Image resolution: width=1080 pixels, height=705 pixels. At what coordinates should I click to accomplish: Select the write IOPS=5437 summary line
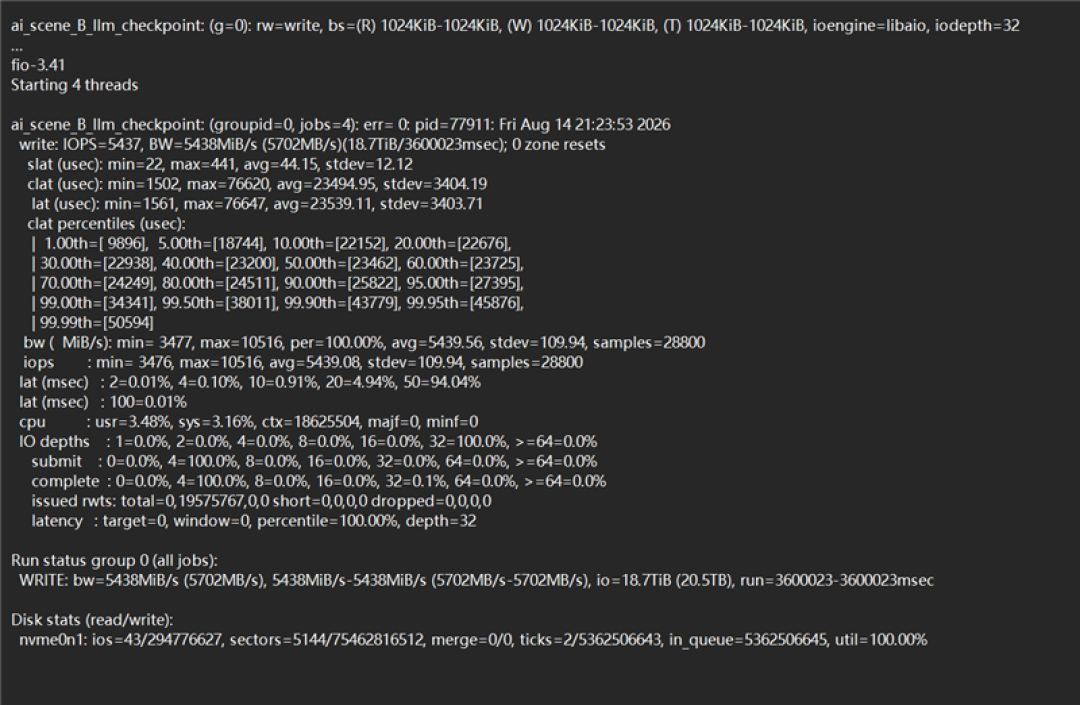(312, 145)
